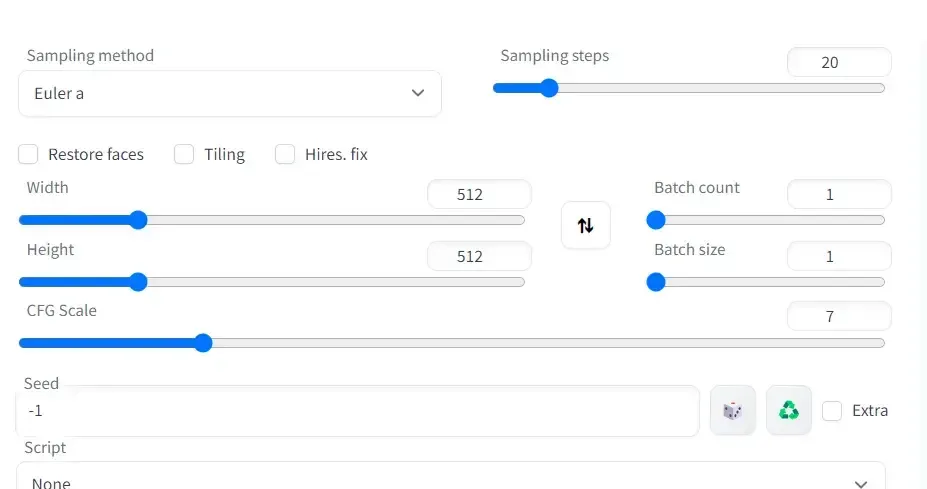The height and width of the screenshot is (489, 927).
Task: Focus the Seed input field
Action: pos(357,411)
